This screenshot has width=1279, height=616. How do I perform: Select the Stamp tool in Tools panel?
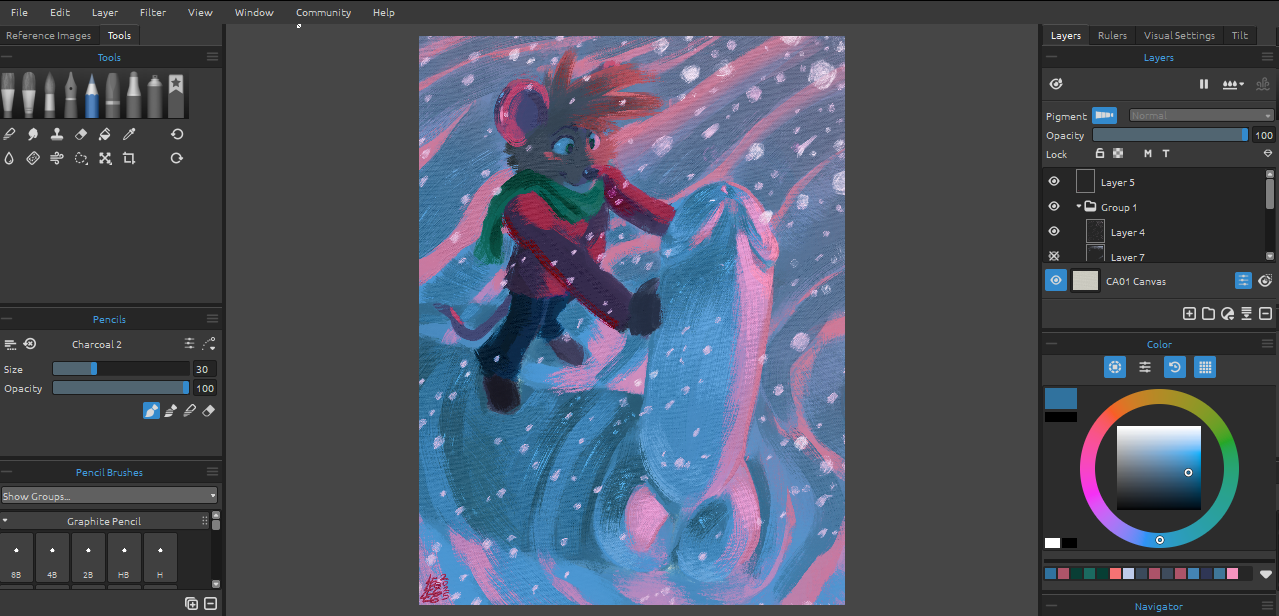click(57, 134)
